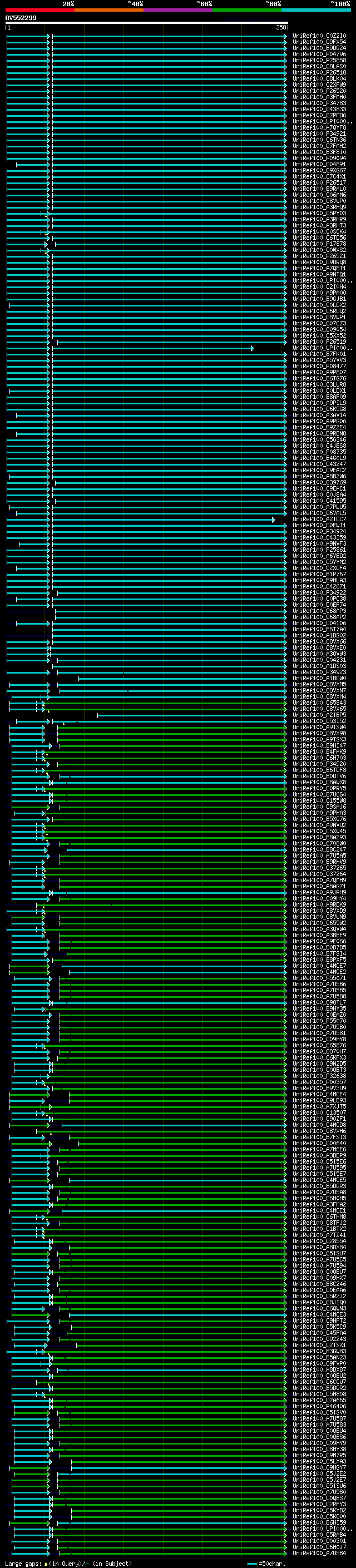Open entry UniRef100_P32638
Screen dimensions: 356x1568
click(x=319, y=1076)
